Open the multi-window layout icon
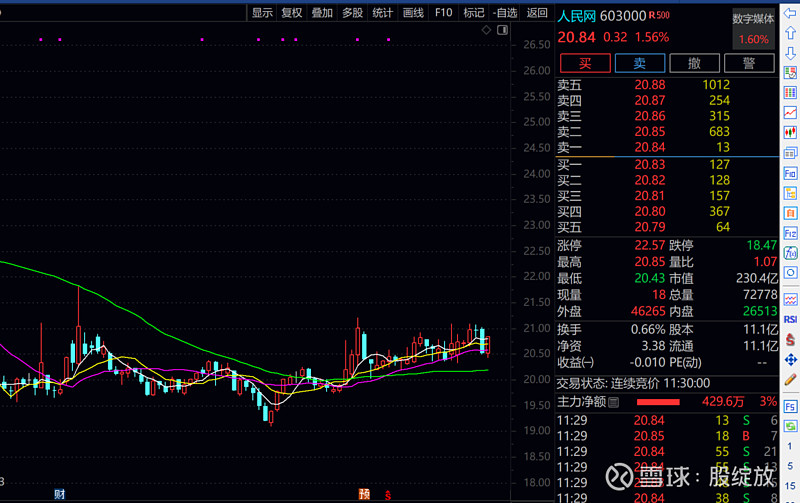Screen dimensions: 800x503 [790, 153]
